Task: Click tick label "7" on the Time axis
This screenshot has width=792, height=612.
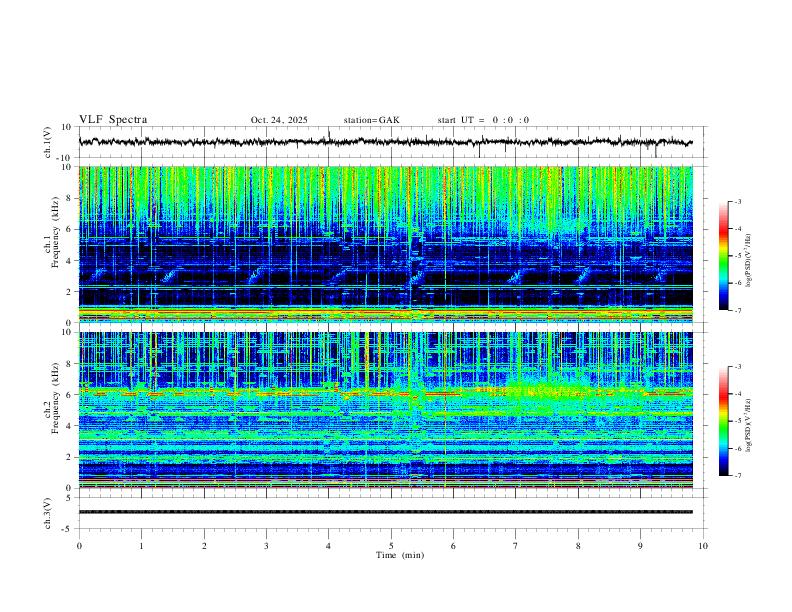Action: 516,546
